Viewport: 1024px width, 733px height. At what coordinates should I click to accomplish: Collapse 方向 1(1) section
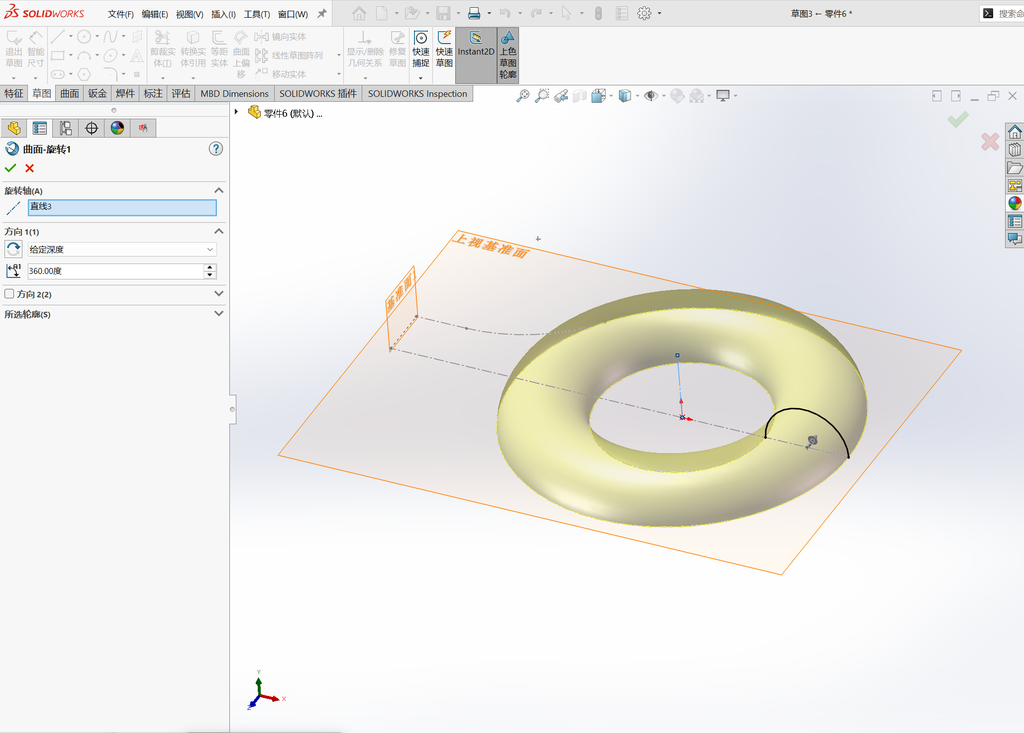coord(219,231)
